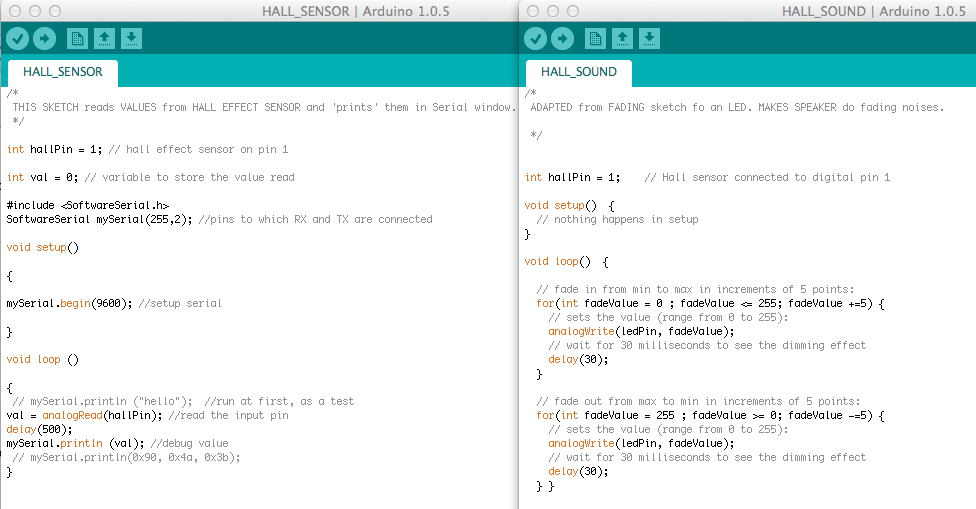Click '// nothing happens in setup' comment

coord(617,220)
